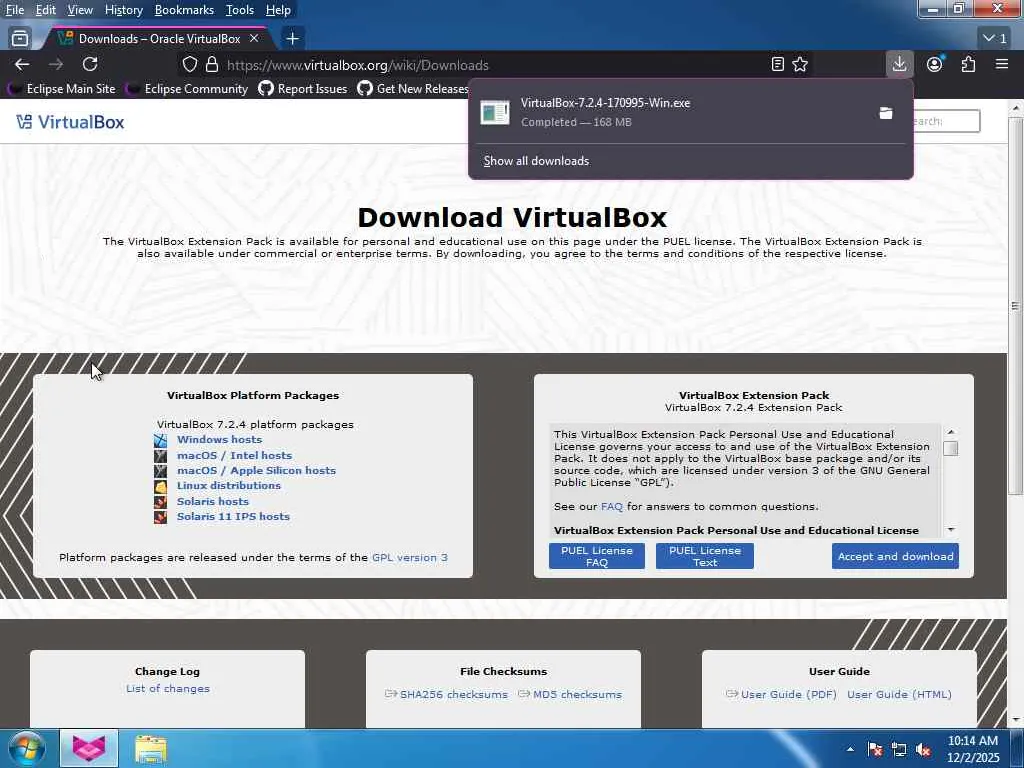Open Windows Explorer from taskbar
This screenshot has height=768, width=1024.
(x=151, y=748)
